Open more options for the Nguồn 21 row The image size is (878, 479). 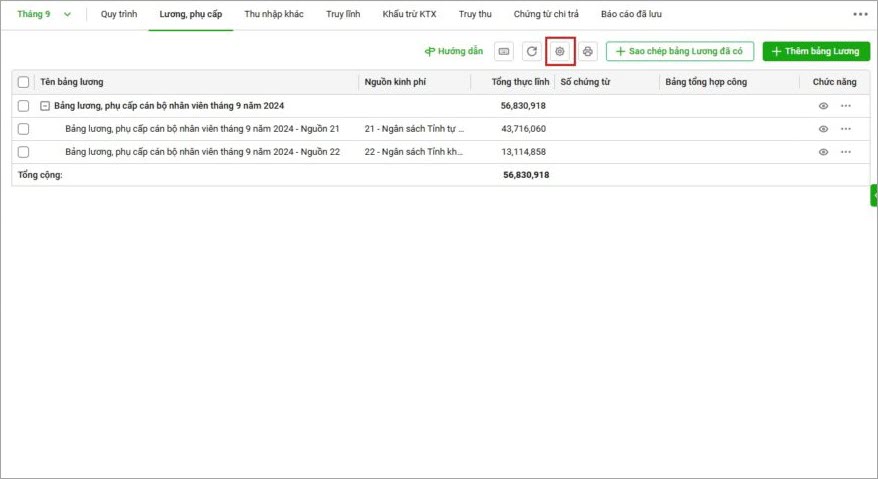(x=846, y=129)
